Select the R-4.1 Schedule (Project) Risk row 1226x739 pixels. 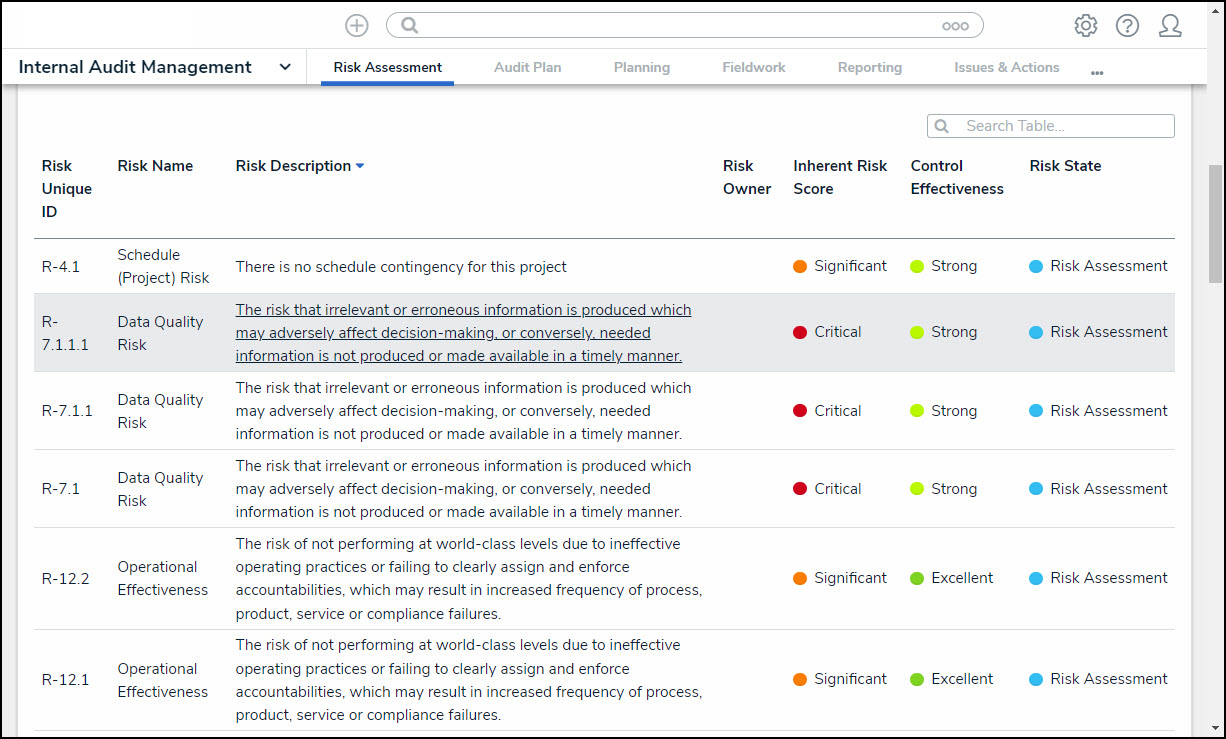point(401,267)
